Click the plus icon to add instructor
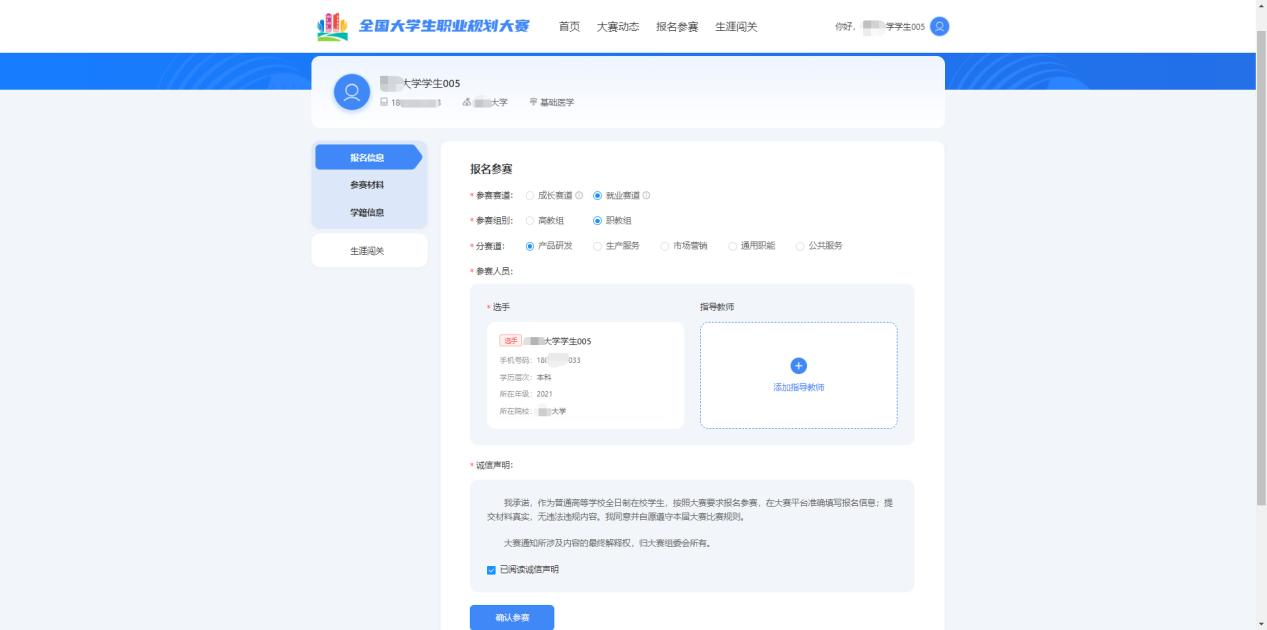Viewport: 1267px width, 630px height. tap(798, 366)
